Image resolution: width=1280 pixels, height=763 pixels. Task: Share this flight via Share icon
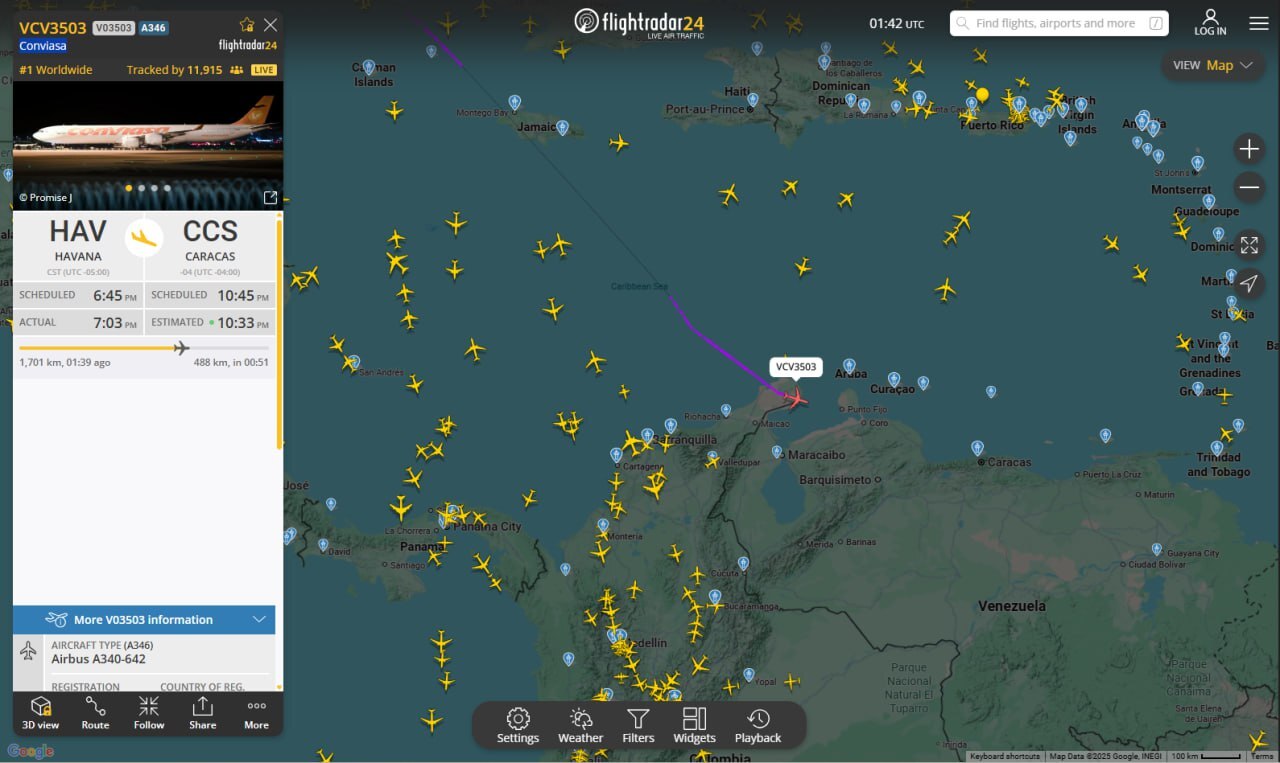pos(202,712)
